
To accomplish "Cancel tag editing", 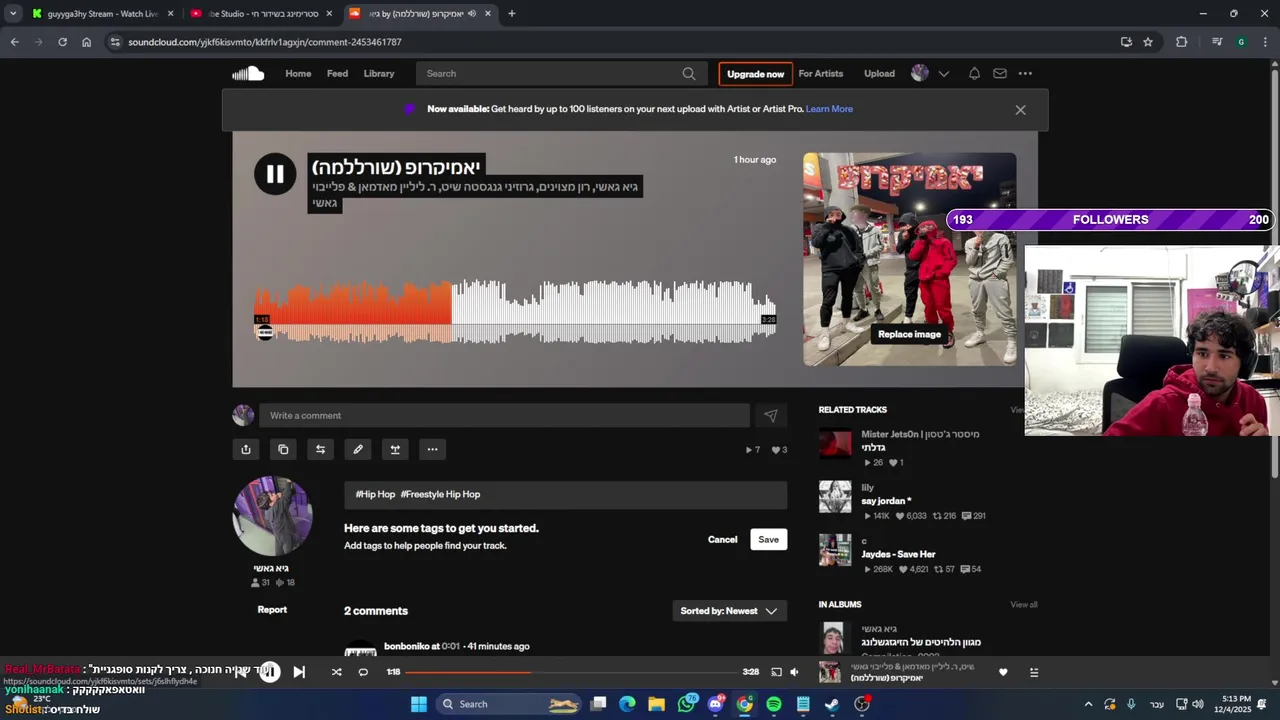I will point(722,539).
